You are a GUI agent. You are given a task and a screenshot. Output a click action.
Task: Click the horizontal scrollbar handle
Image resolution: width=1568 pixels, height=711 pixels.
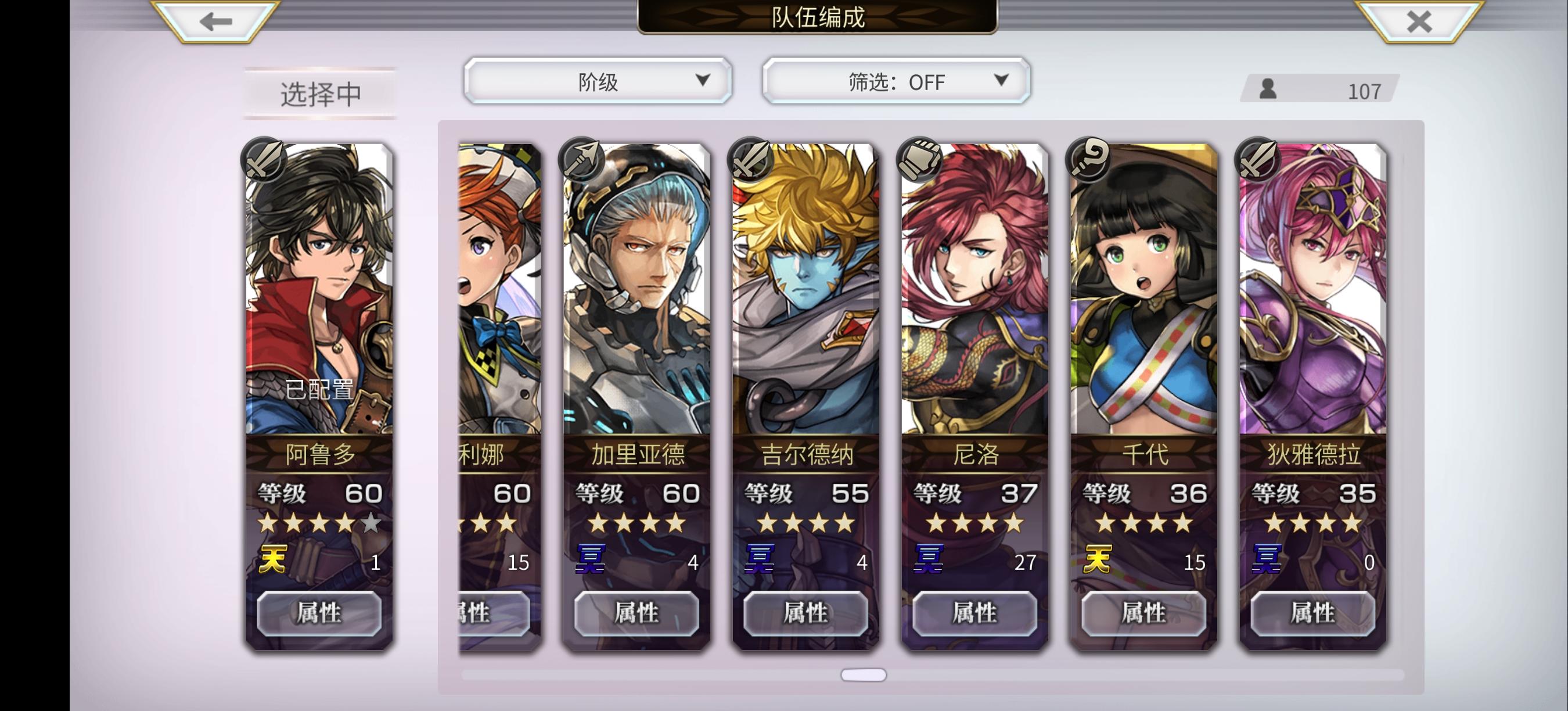coord(864,674)
